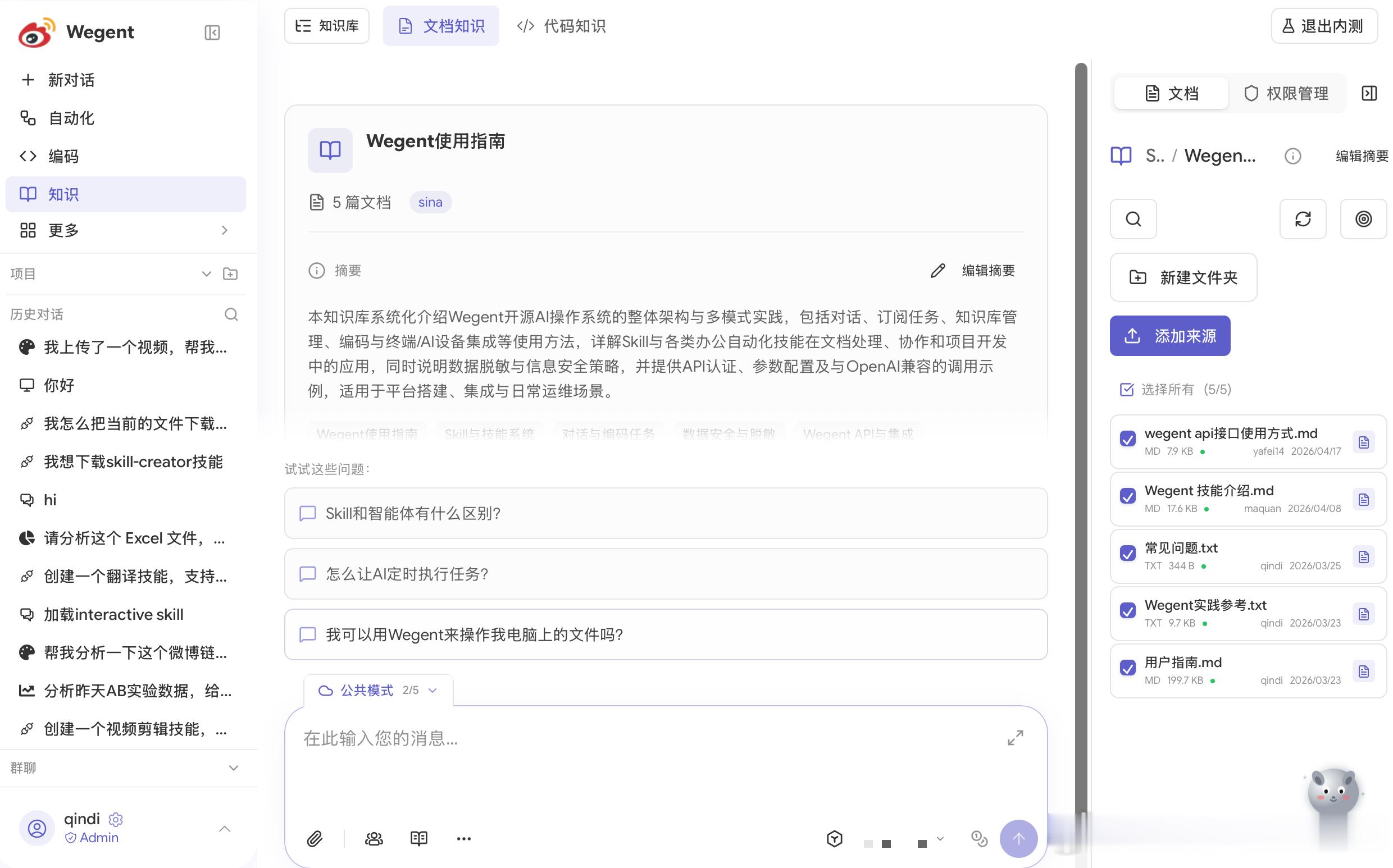Image resolution: width=1393 pixels, height=868 pixels.
Task: Click the knowledge book icon in input bar
Action: (x=419, y=839)
